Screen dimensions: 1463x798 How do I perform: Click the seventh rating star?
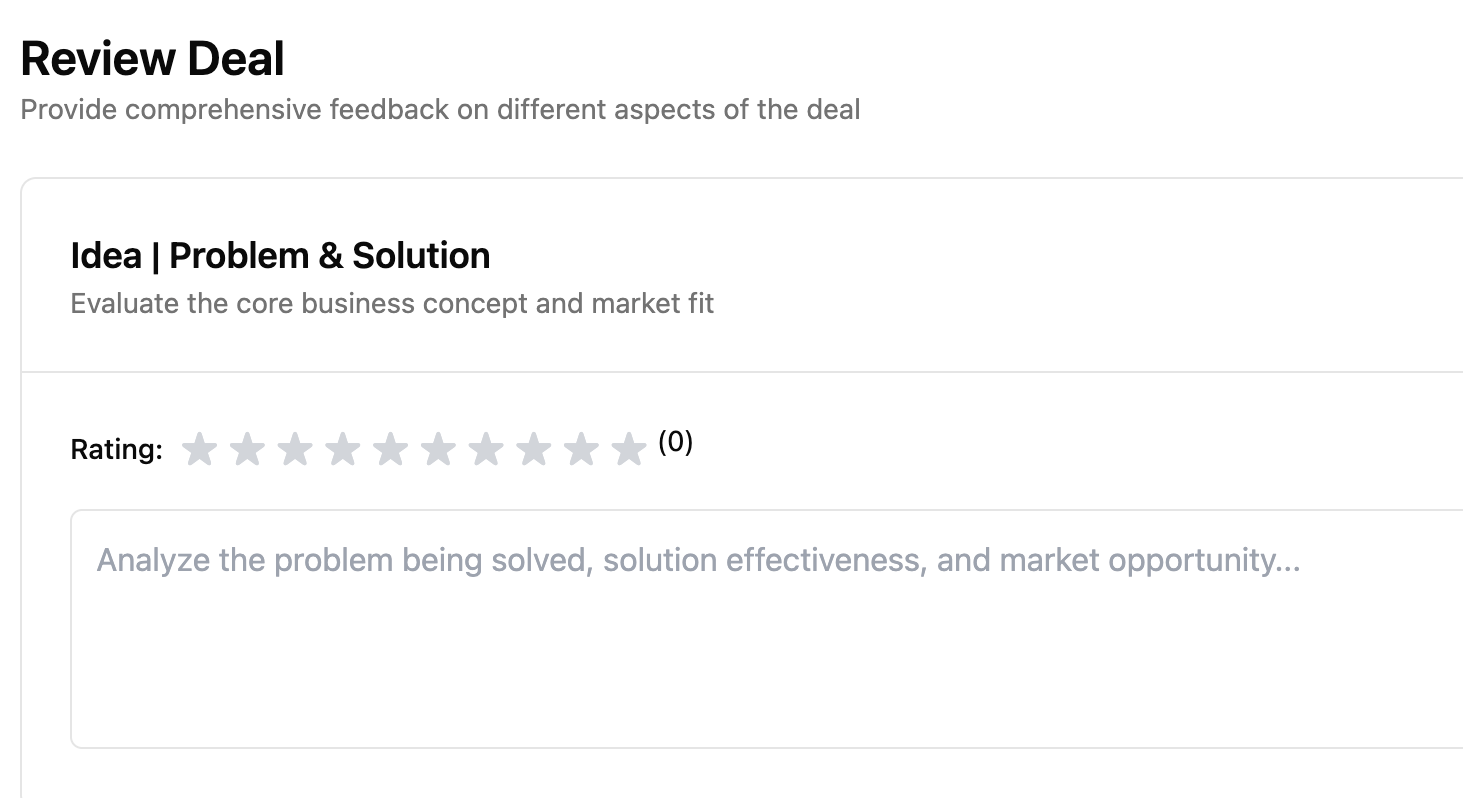tap(487, 449)
